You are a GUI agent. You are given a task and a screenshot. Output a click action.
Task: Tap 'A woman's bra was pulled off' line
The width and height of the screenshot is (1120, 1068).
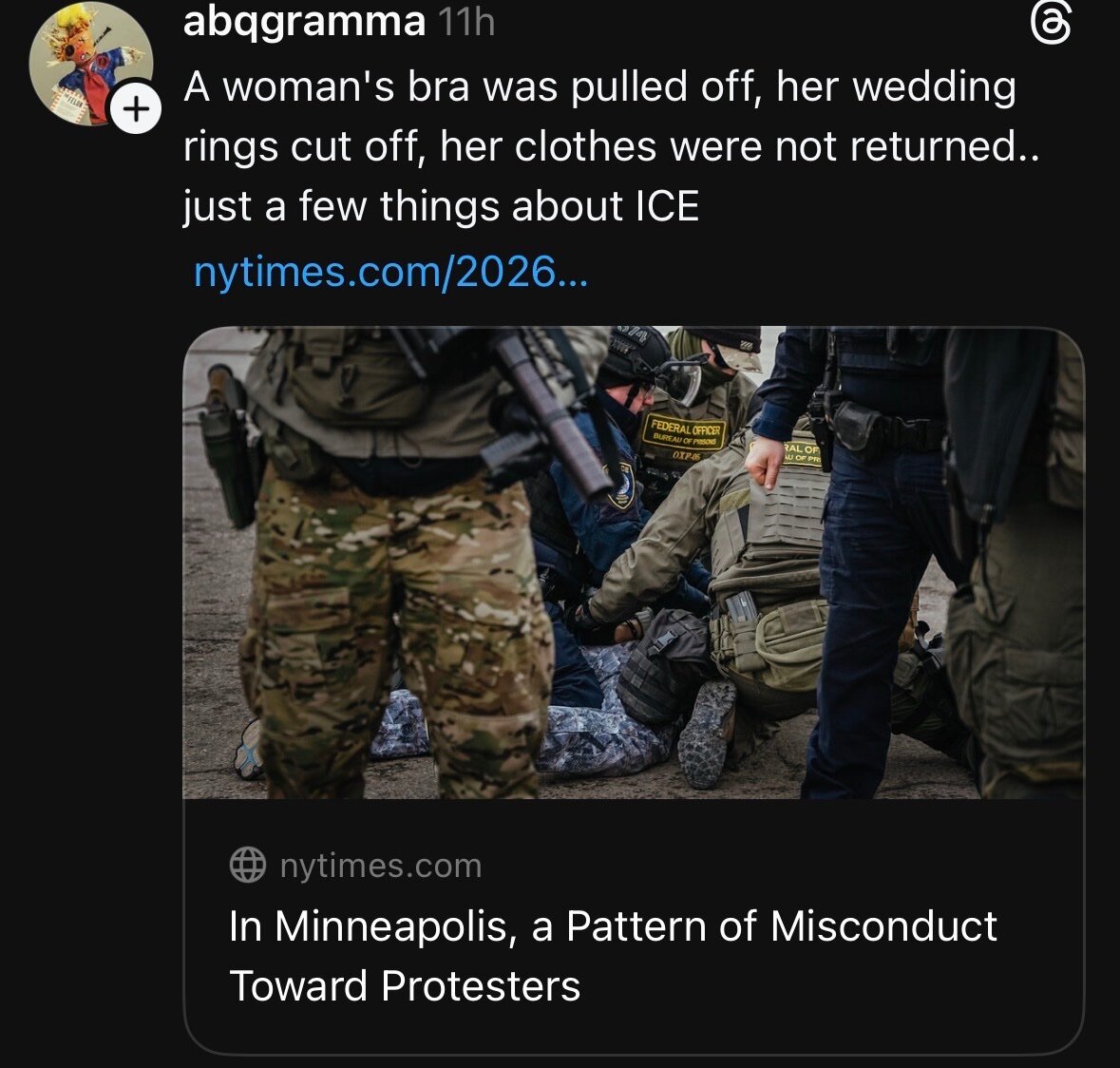point(599,87)
